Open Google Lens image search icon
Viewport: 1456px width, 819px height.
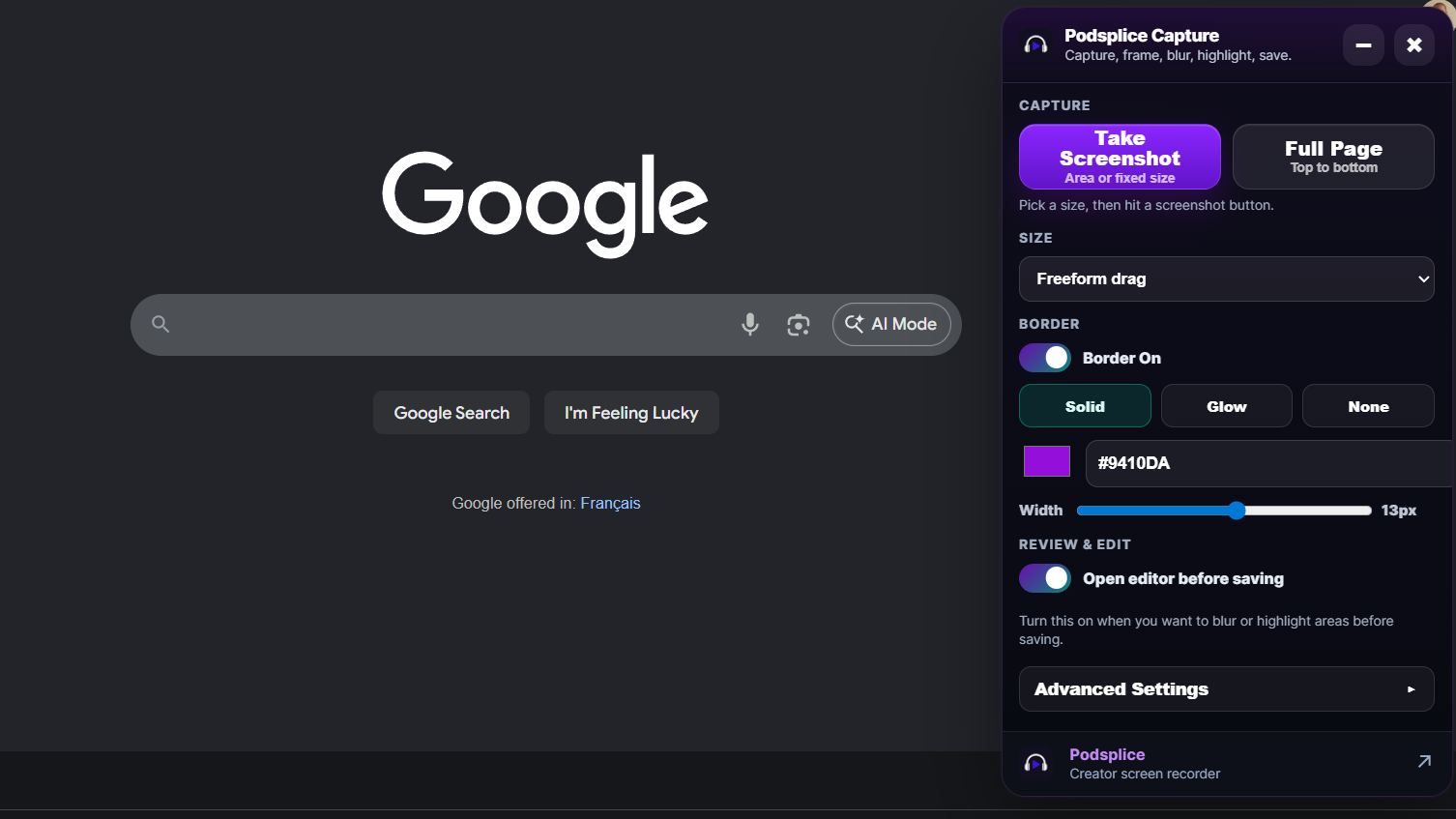799,325
